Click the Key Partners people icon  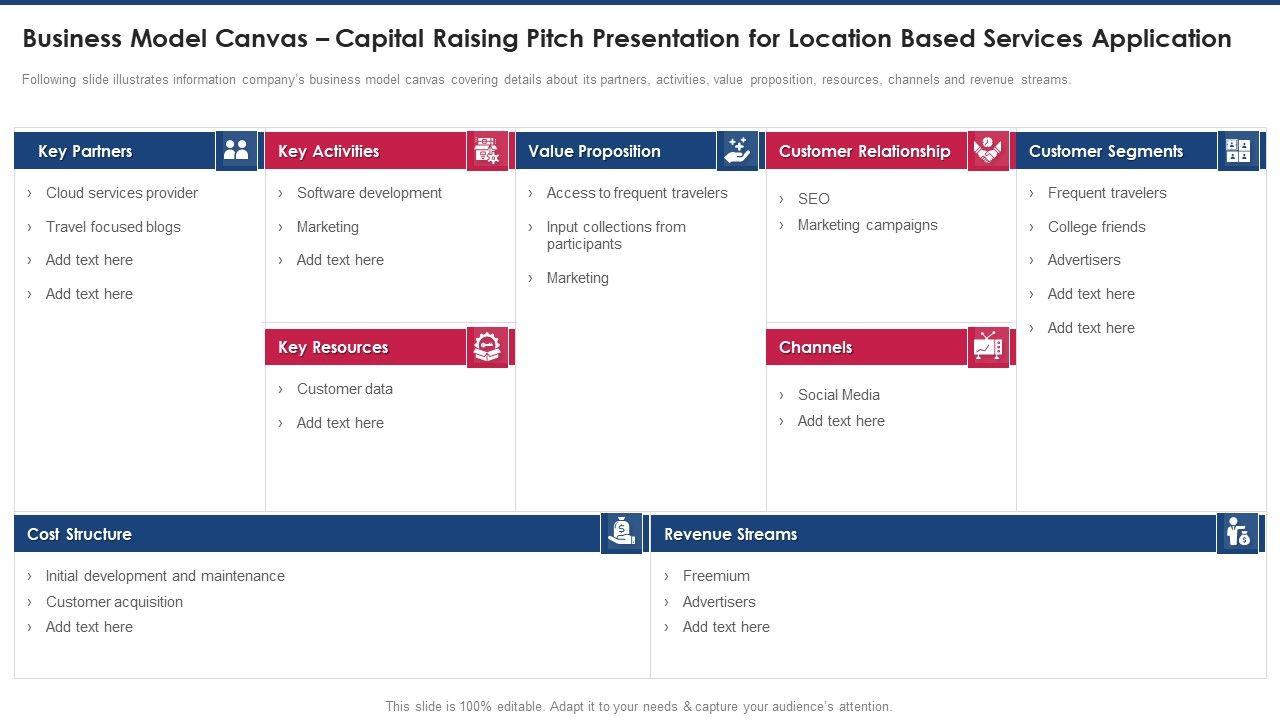[x=236, y=151]
